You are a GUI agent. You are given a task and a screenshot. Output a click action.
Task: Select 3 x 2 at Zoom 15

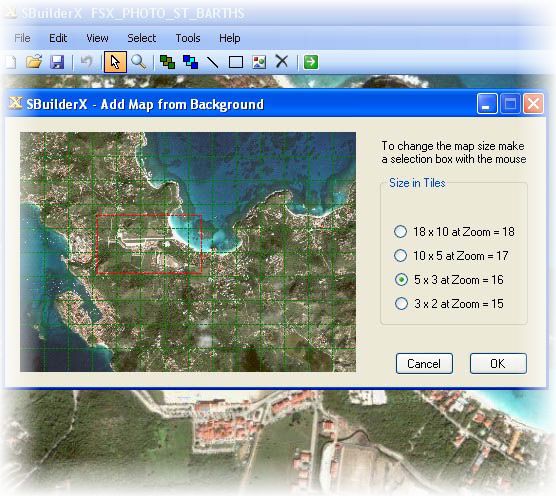click(401, 303)
